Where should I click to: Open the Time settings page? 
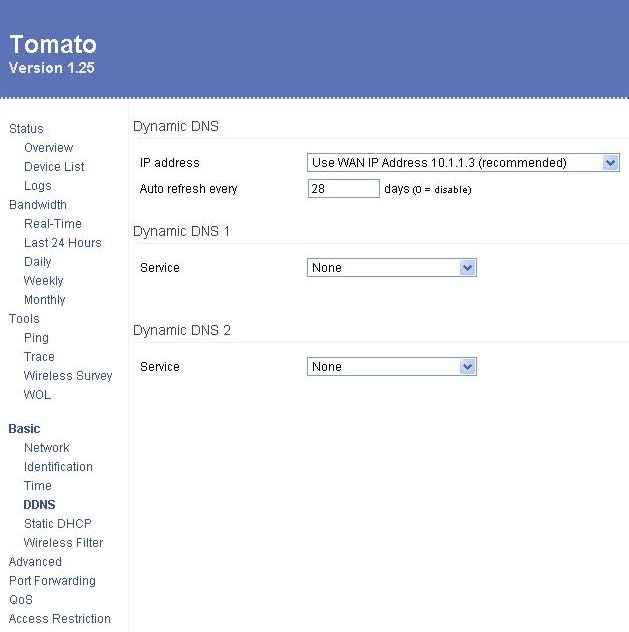(37, 486)
